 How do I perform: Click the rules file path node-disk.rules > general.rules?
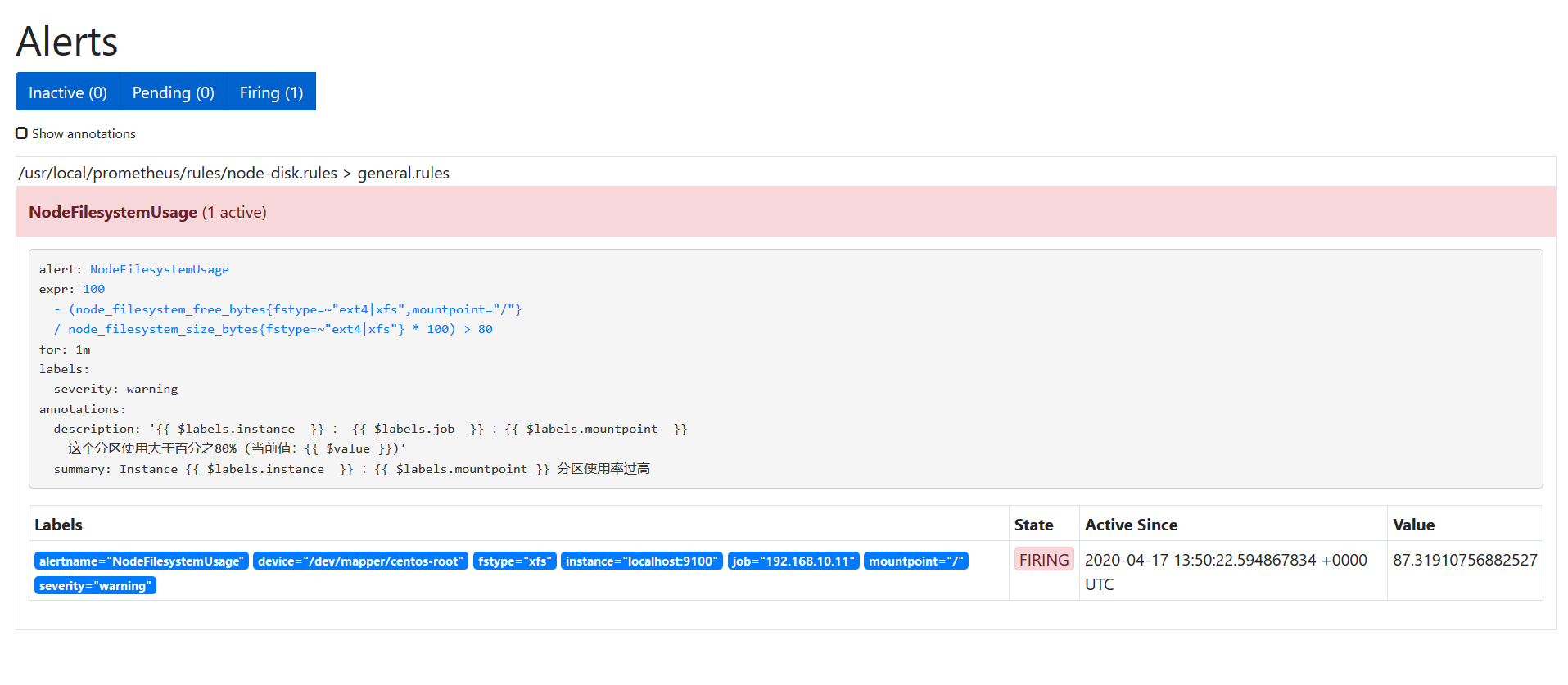coord(234,173)
